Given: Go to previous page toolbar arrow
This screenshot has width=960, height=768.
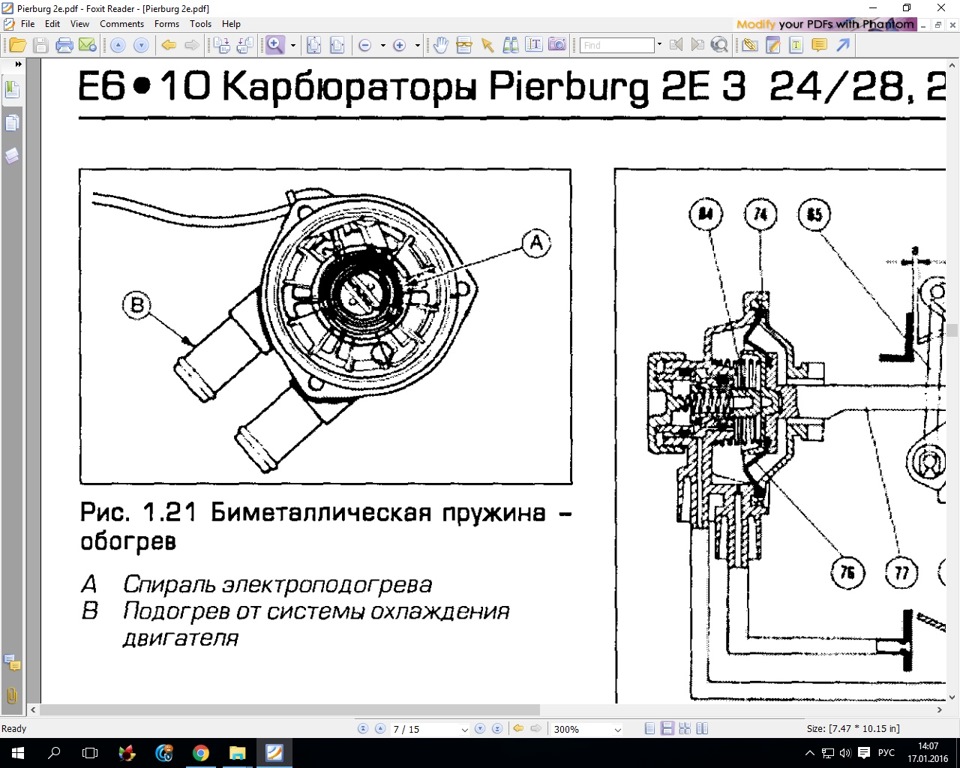Looking at the screenshot, I should tap(118, 45).
